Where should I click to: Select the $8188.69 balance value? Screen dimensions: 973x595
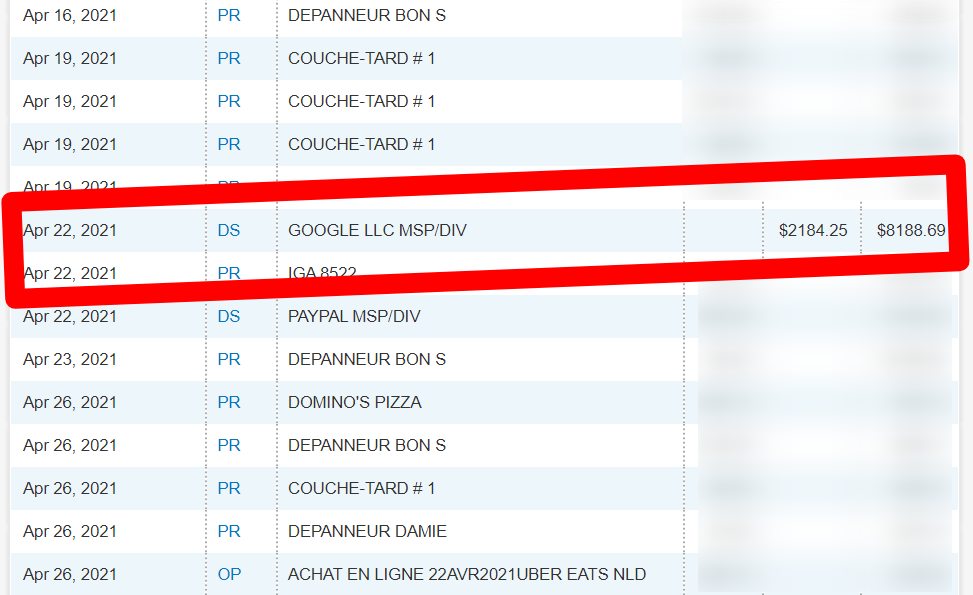pyautogui.click(x=911, y=230)
